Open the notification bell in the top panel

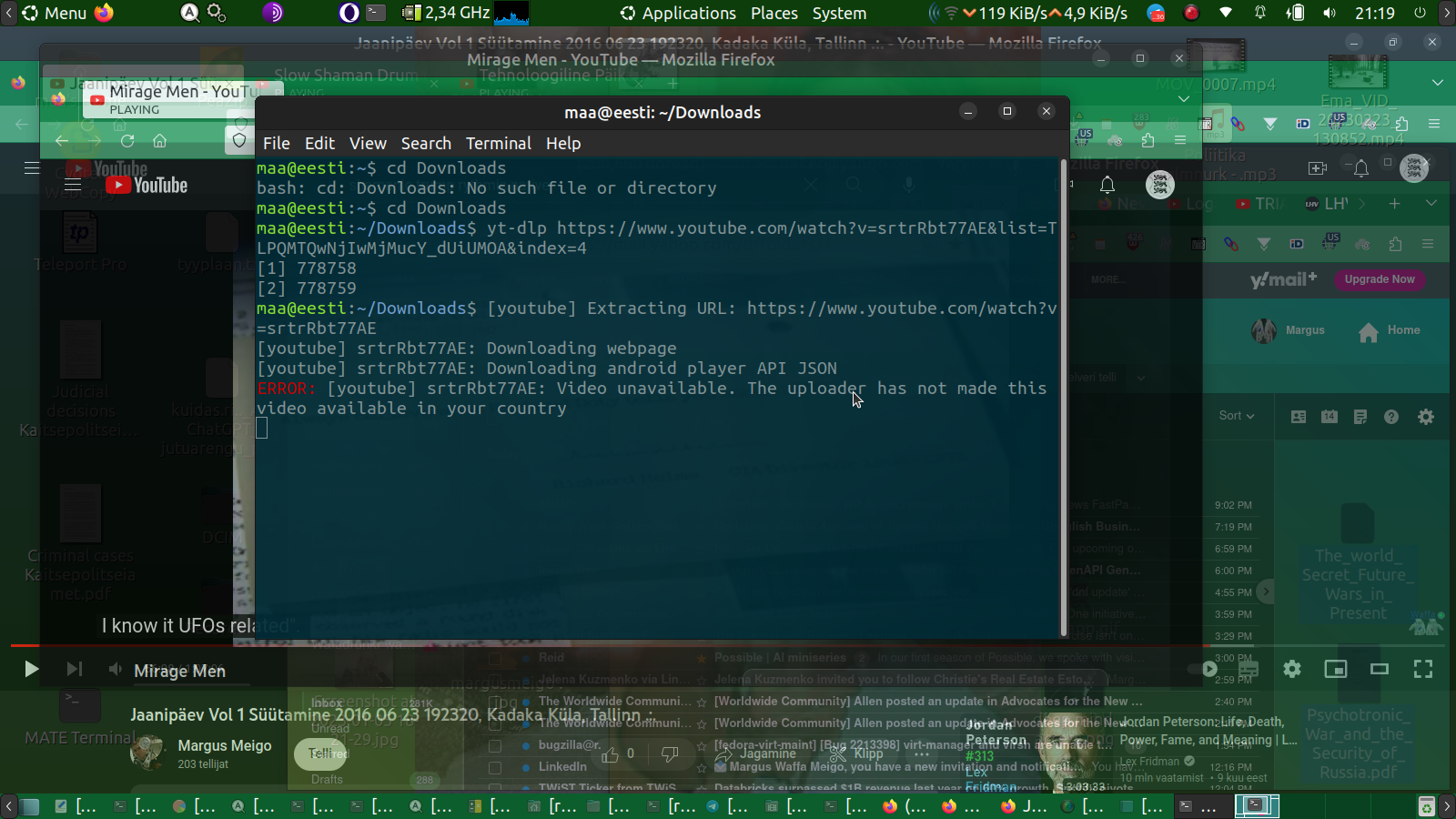(x=1260, y=13)
